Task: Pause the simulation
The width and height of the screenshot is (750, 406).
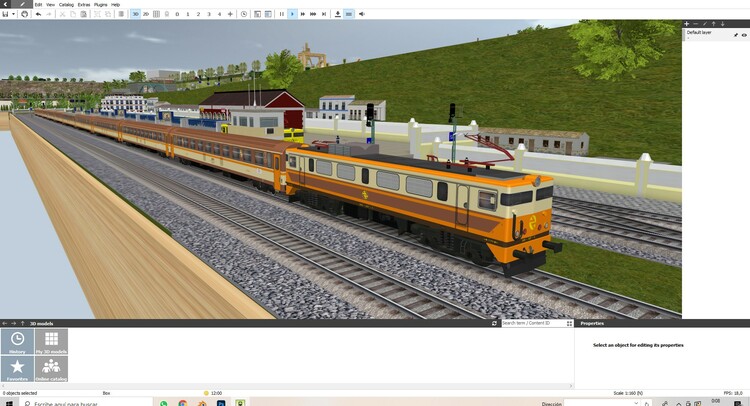Action: click(x=281, y=14)
